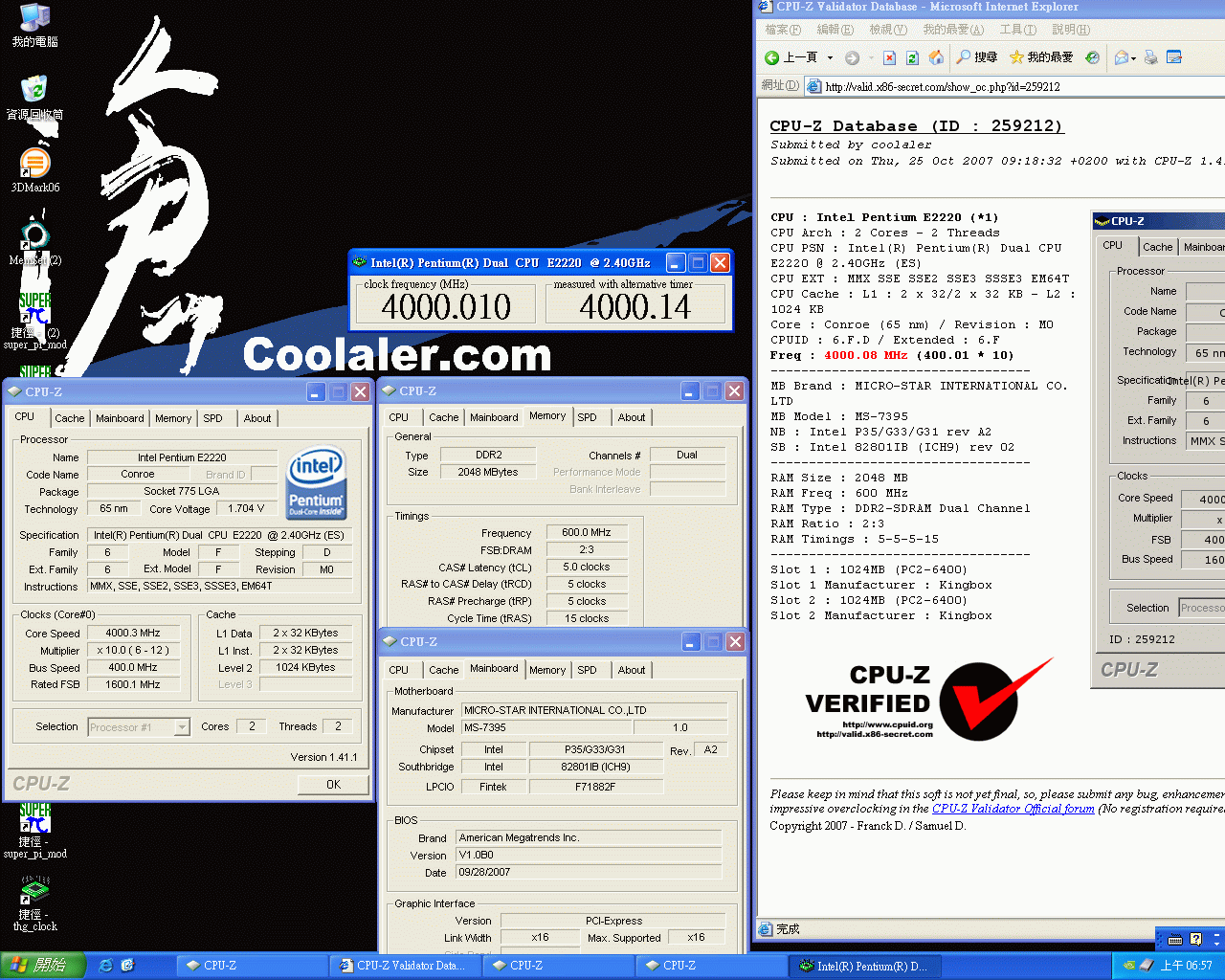The image size is (1225, 980).
Task: Switch to Intel(R) Pentium(R) D taskbar button
Action: [864, 966]
